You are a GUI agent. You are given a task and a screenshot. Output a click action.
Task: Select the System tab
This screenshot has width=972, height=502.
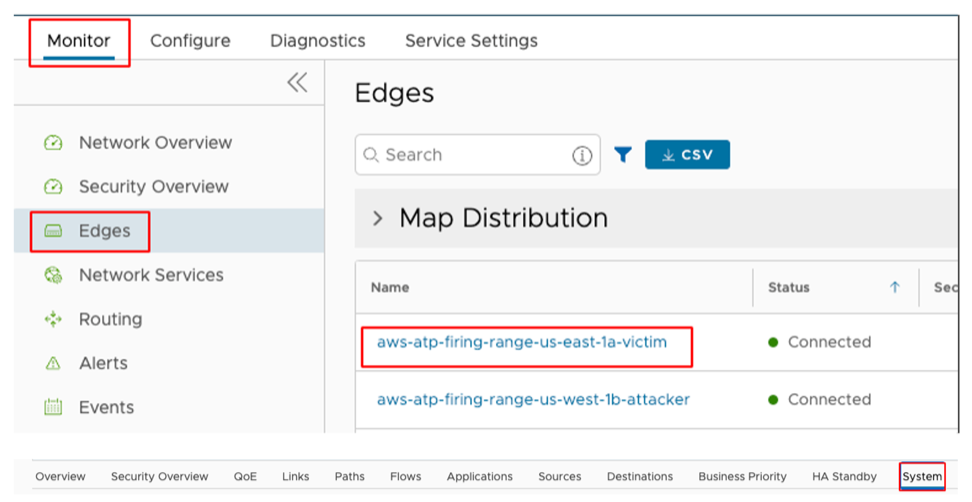[921, 476]
